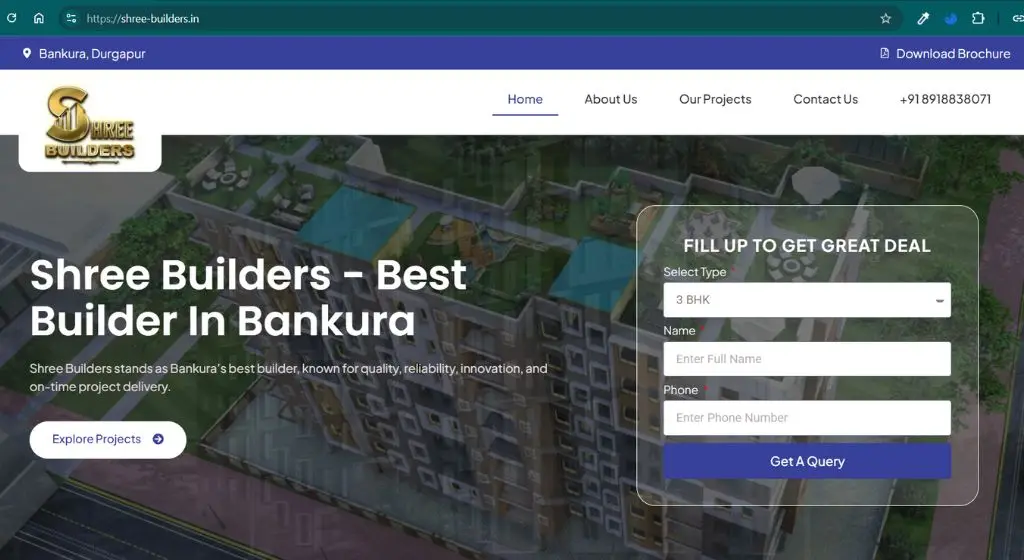
Task: Go to About Us menu item
Action: coord(611,99)
